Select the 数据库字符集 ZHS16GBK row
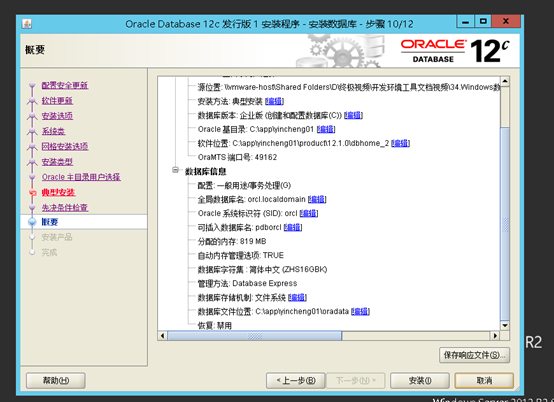The width and height of the screenshot is (554, 402). [x=262, y=270]
